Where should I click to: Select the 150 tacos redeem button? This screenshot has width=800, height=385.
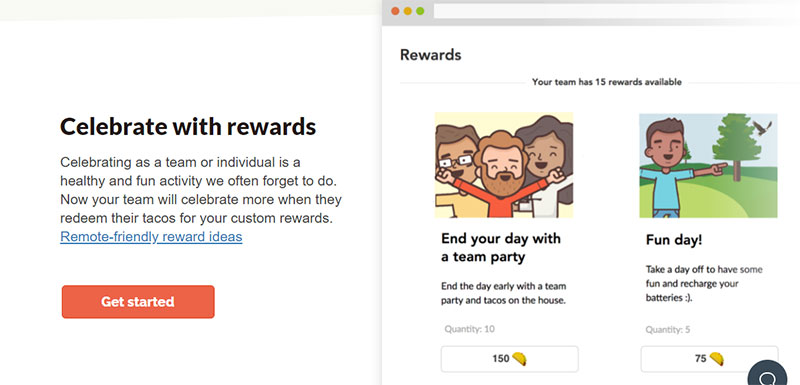pos(510,359)
